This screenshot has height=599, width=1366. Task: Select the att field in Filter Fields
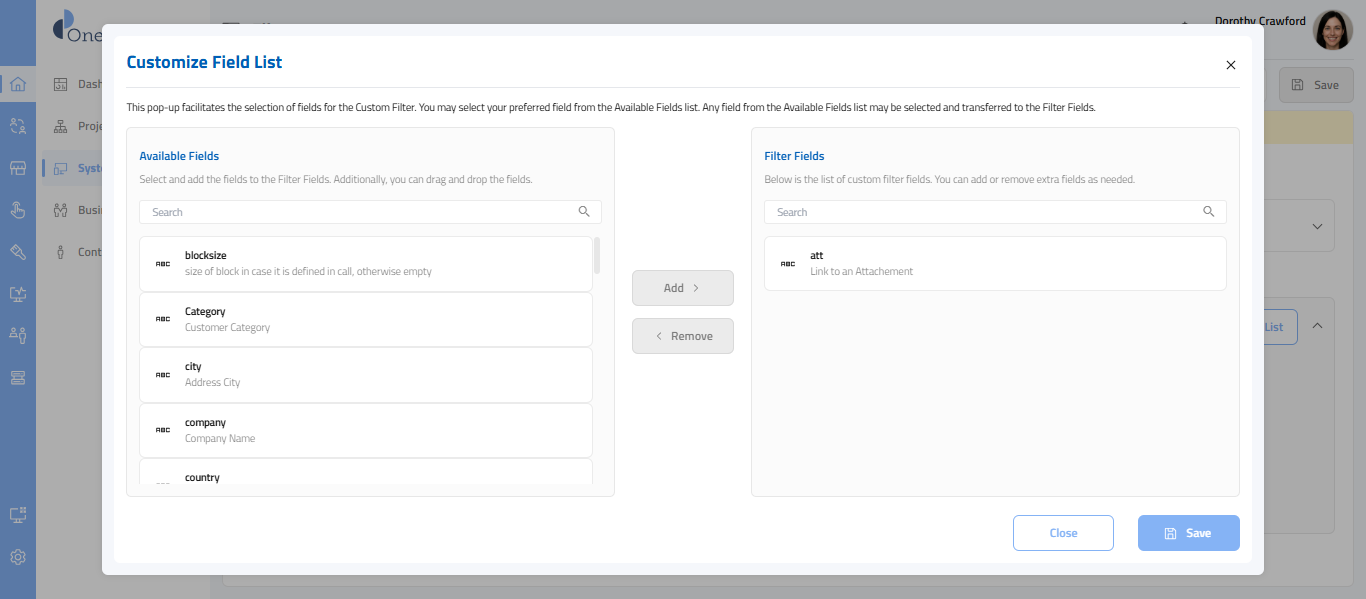(x=994, y=264)
